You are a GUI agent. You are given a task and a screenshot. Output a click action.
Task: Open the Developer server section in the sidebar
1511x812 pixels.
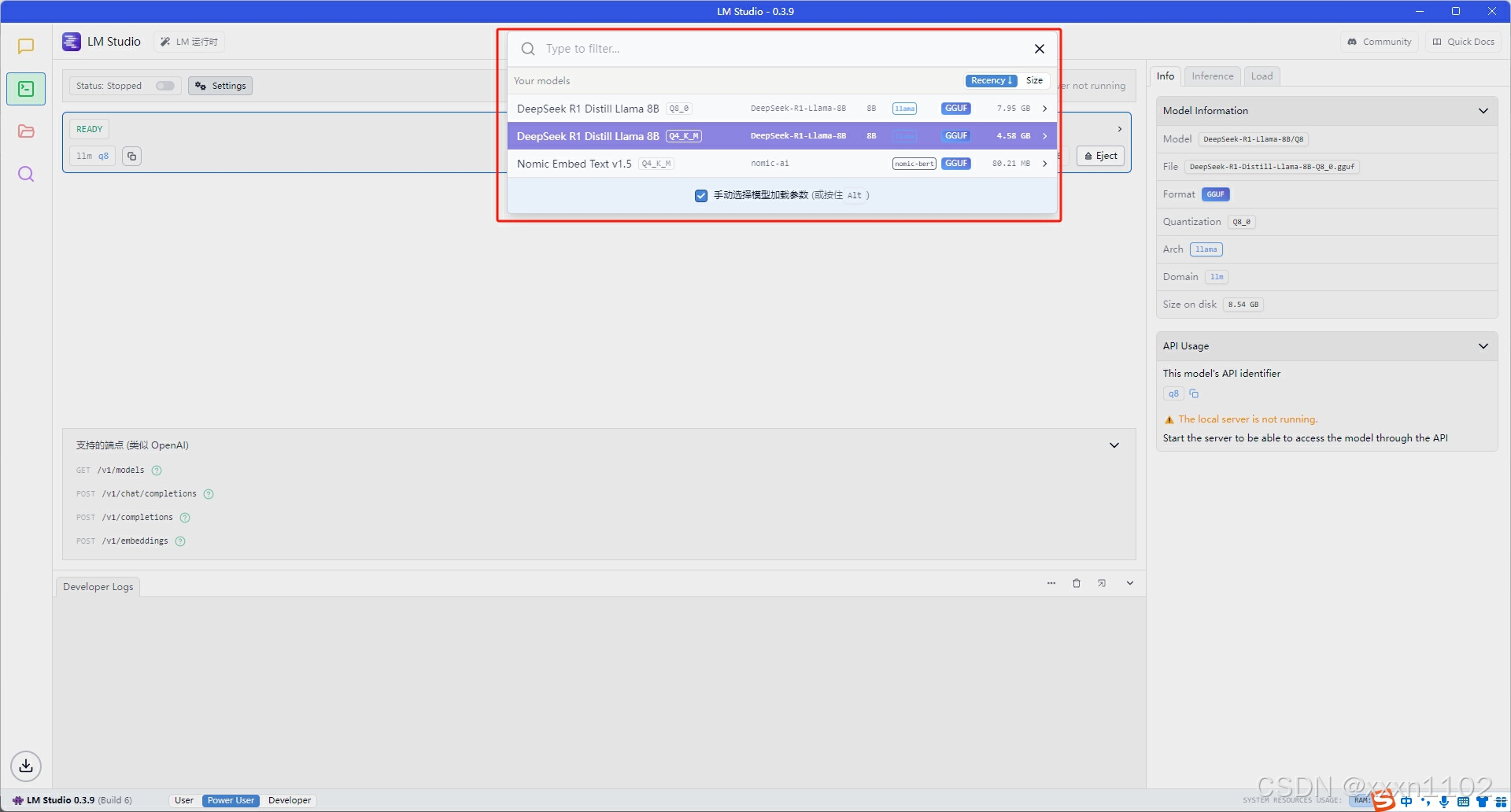click(x=26, y=89)
